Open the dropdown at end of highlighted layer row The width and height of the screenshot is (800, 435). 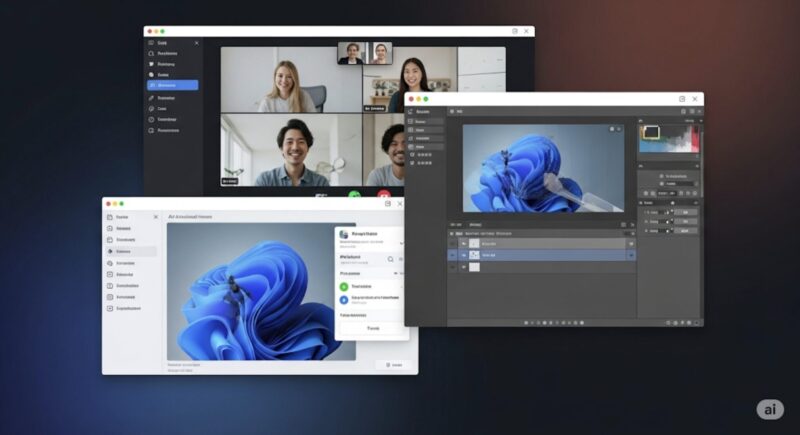[631, 255]
